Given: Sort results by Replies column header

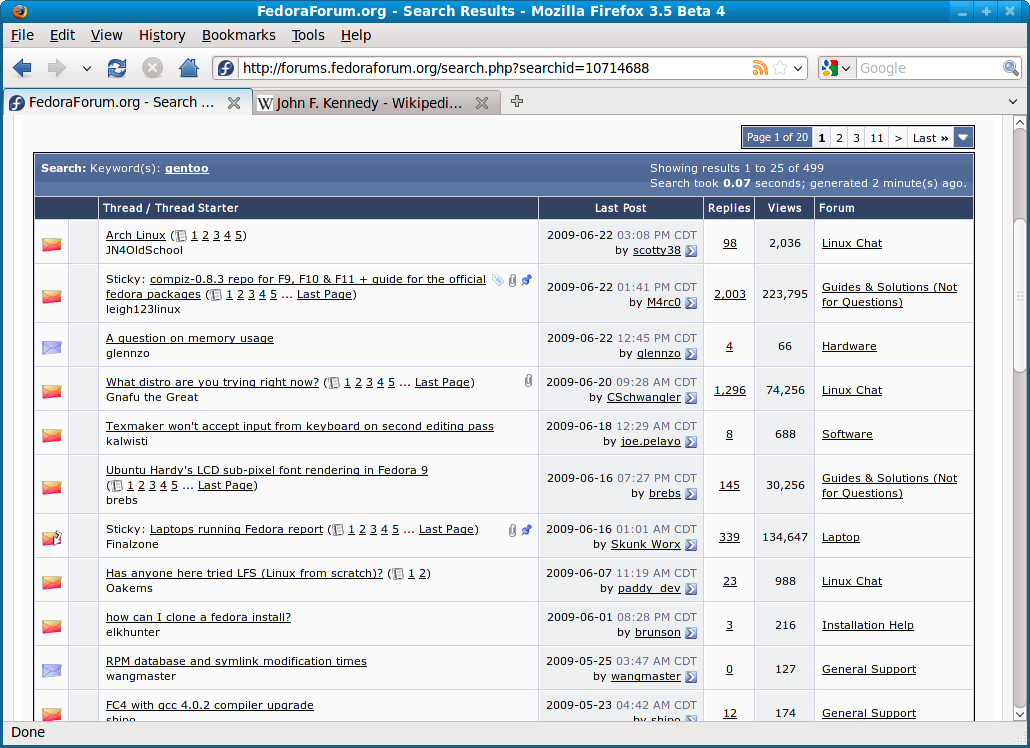Looking at the screenshot, I should tap(729, 208).
